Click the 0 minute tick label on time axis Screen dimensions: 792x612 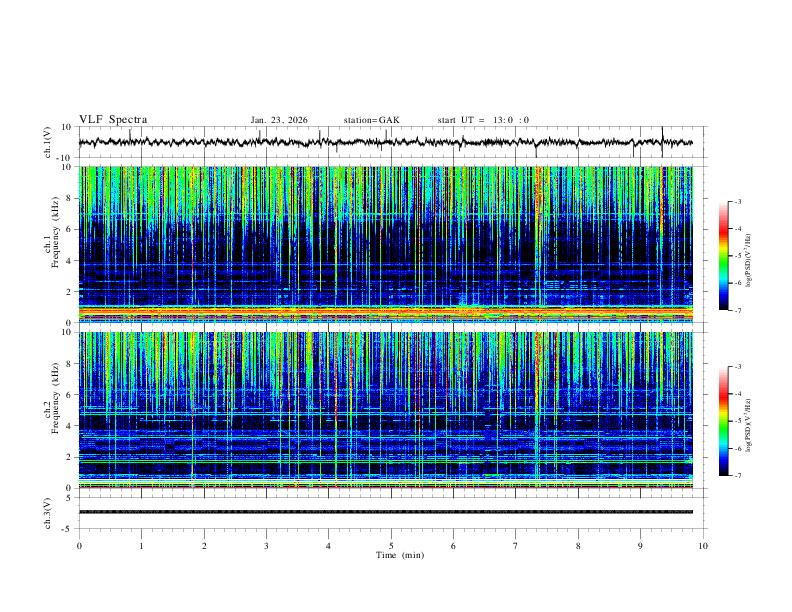tap(79, 546)
